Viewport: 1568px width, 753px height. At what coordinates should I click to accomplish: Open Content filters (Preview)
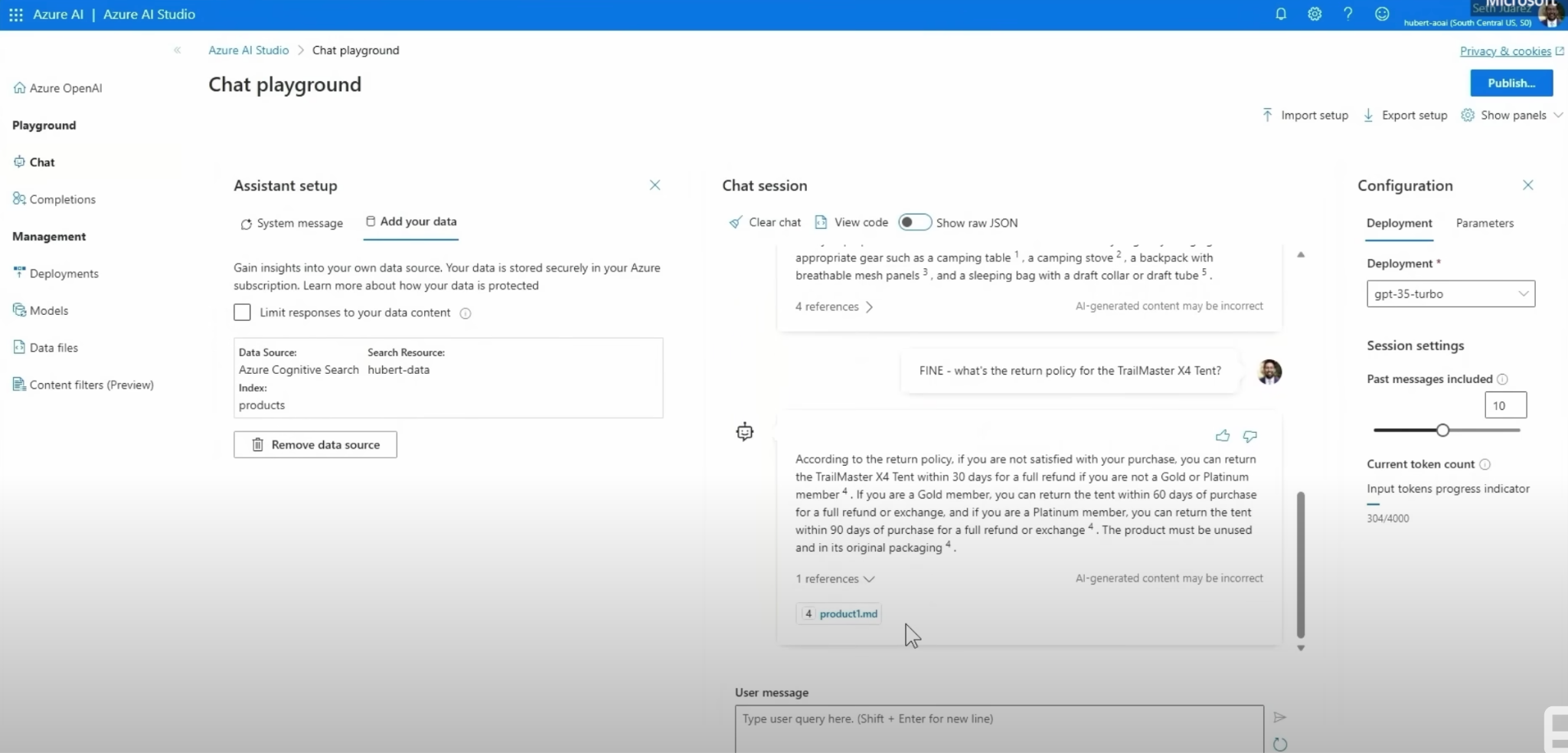click(x=83, y=385)
